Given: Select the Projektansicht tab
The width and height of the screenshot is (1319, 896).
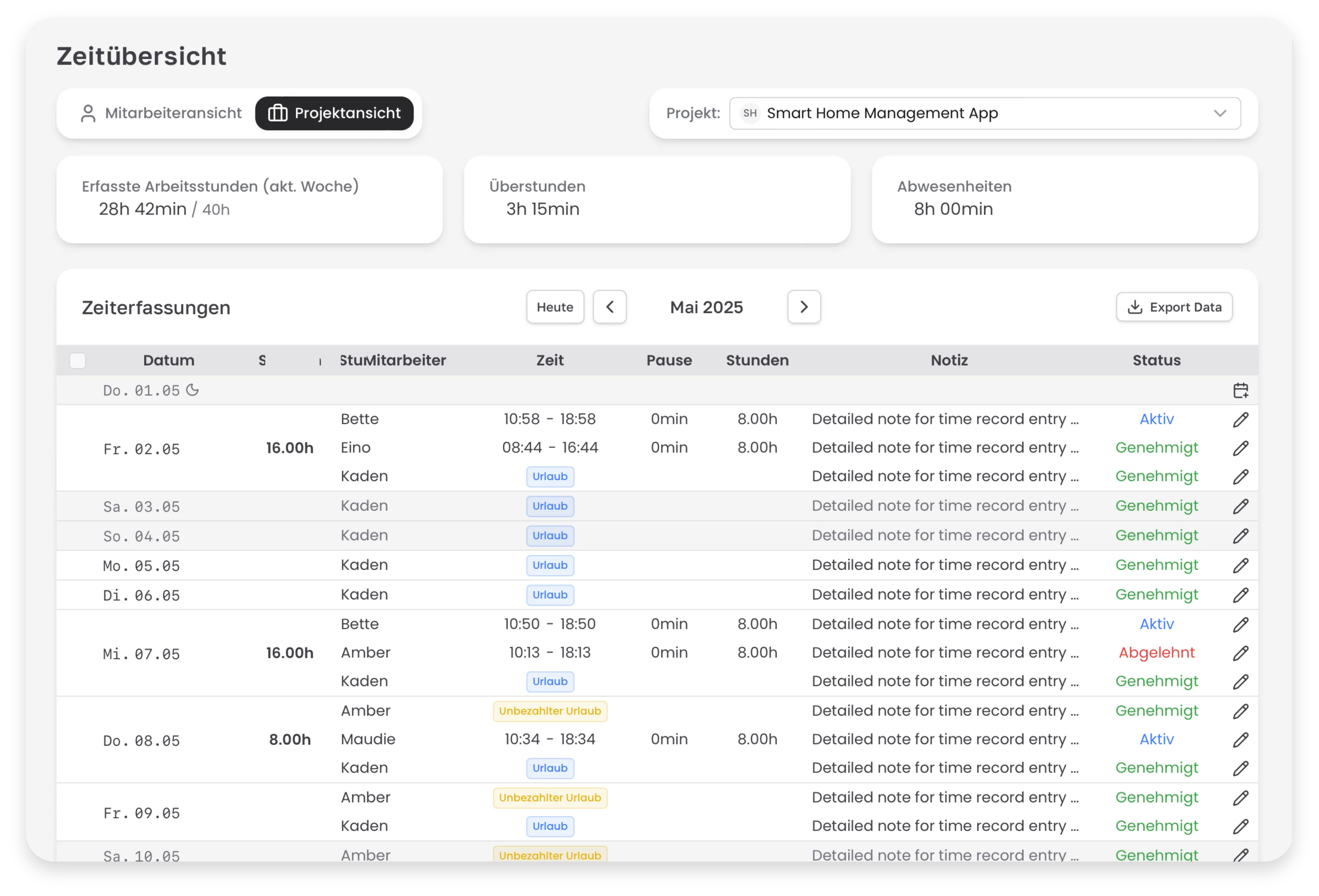Looking at the screenshot, I should [x=334, y=113].
